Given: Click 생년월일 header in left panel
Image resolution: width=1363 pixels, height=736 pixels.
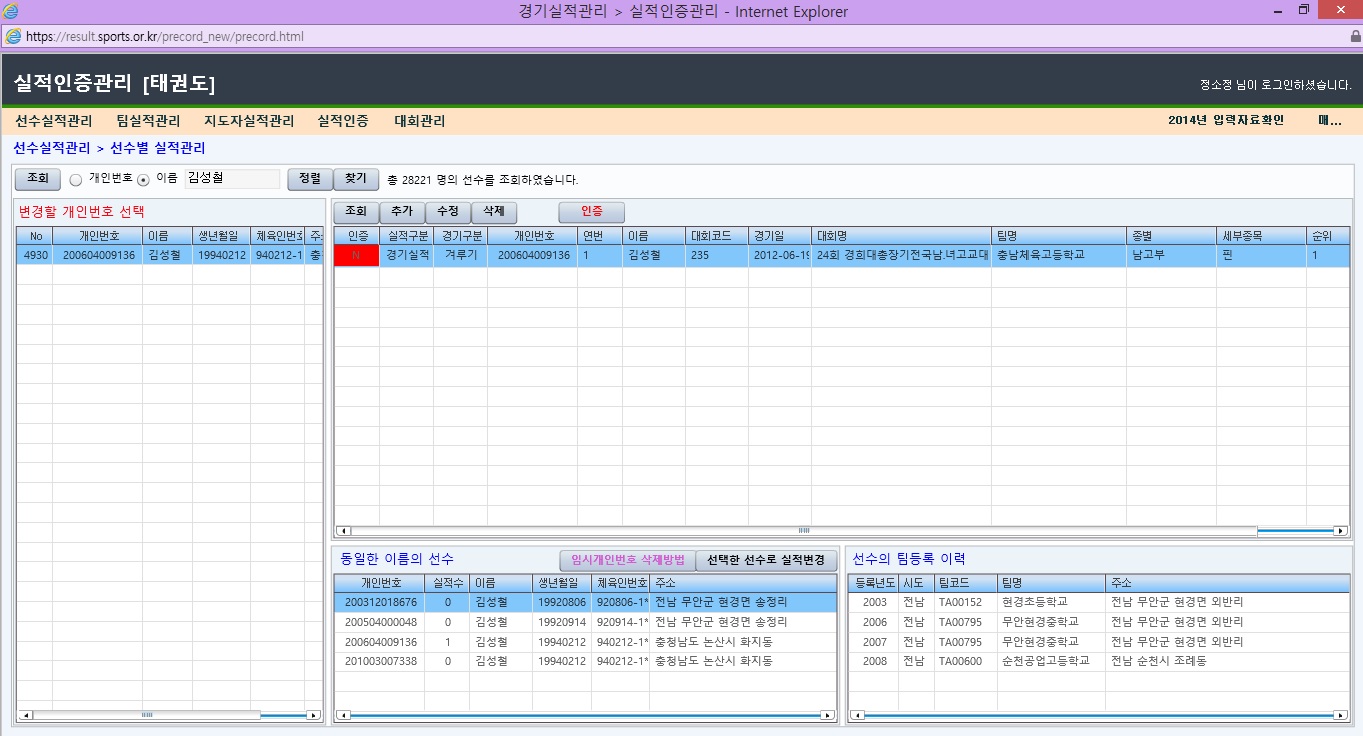Looking at the screenshot, I should [221, 236].
